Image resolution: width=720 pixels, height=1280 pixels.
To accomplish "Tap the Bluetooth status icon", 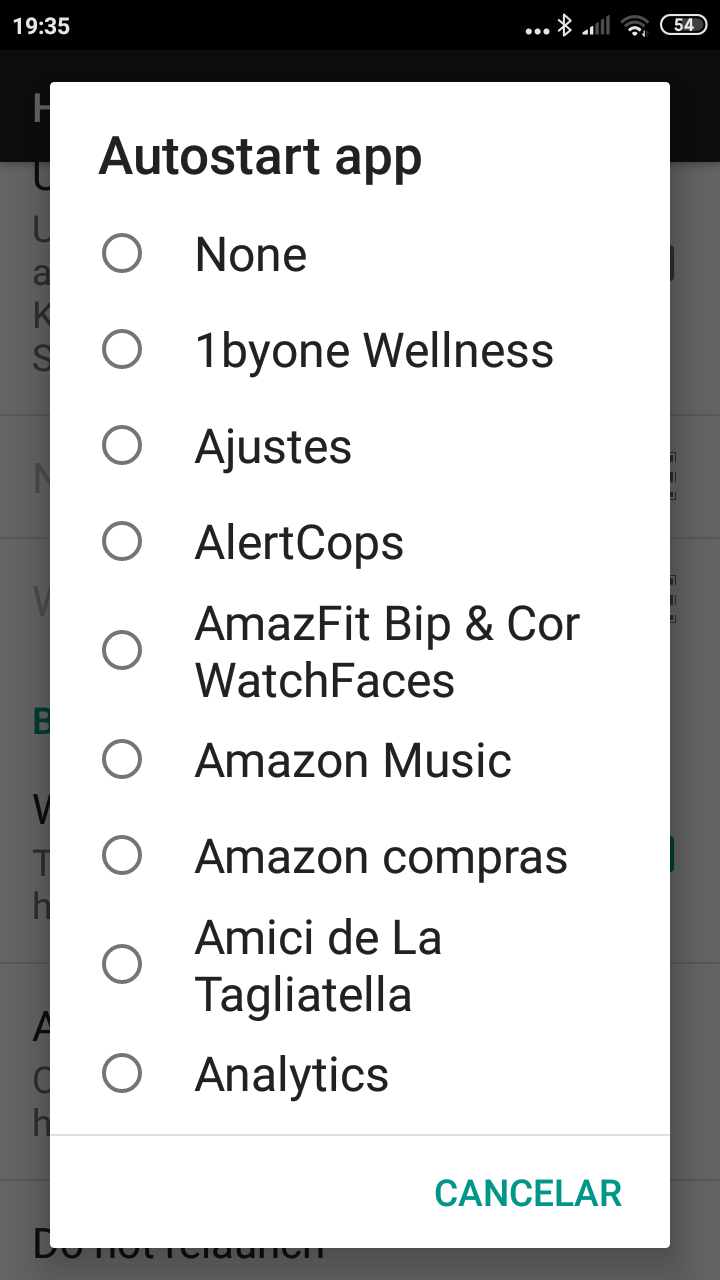I will pyautogui.click(x=565, y=26).
